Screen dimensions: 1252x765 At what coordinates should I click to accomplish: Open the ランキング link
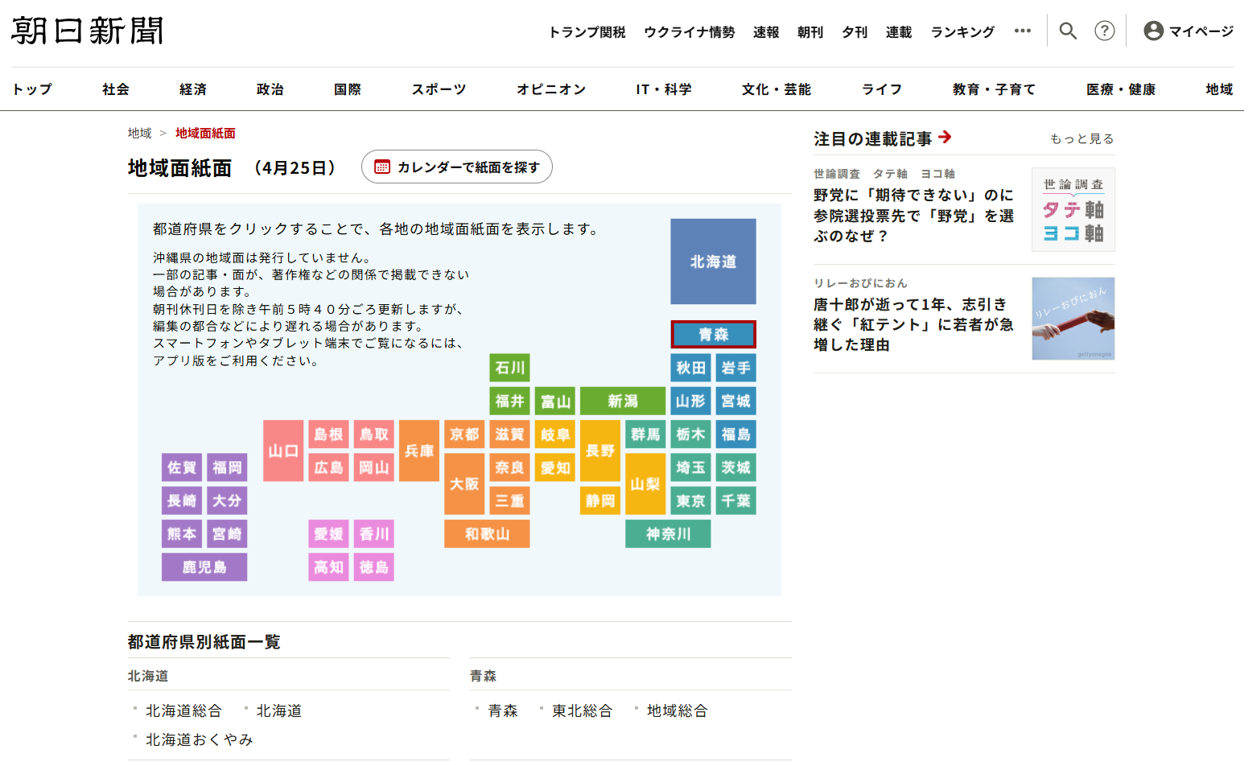point(968,32)
